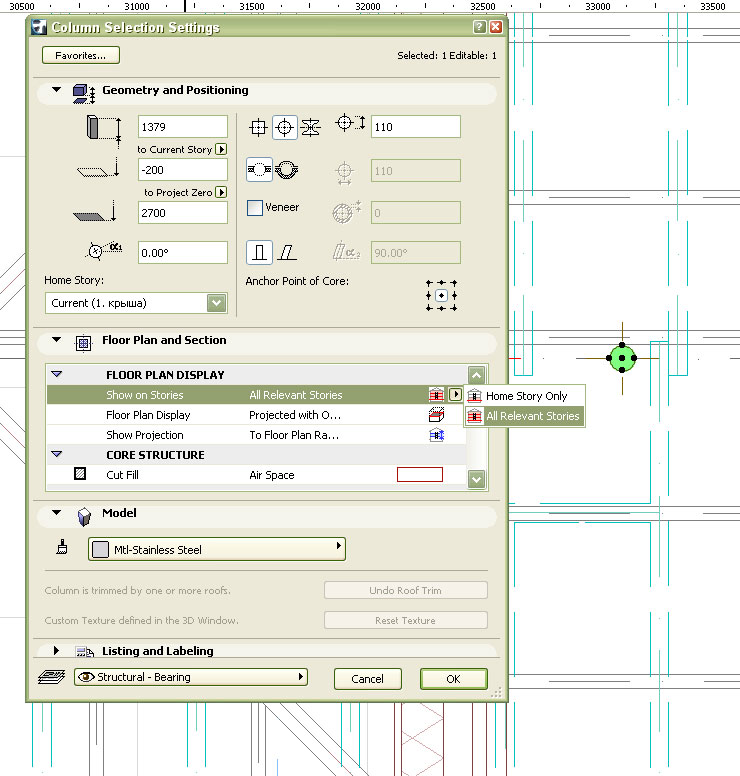Screen dimensions: 740x776
Task: Select the Floor Plan Display row
Action: (x=255, y=415)
